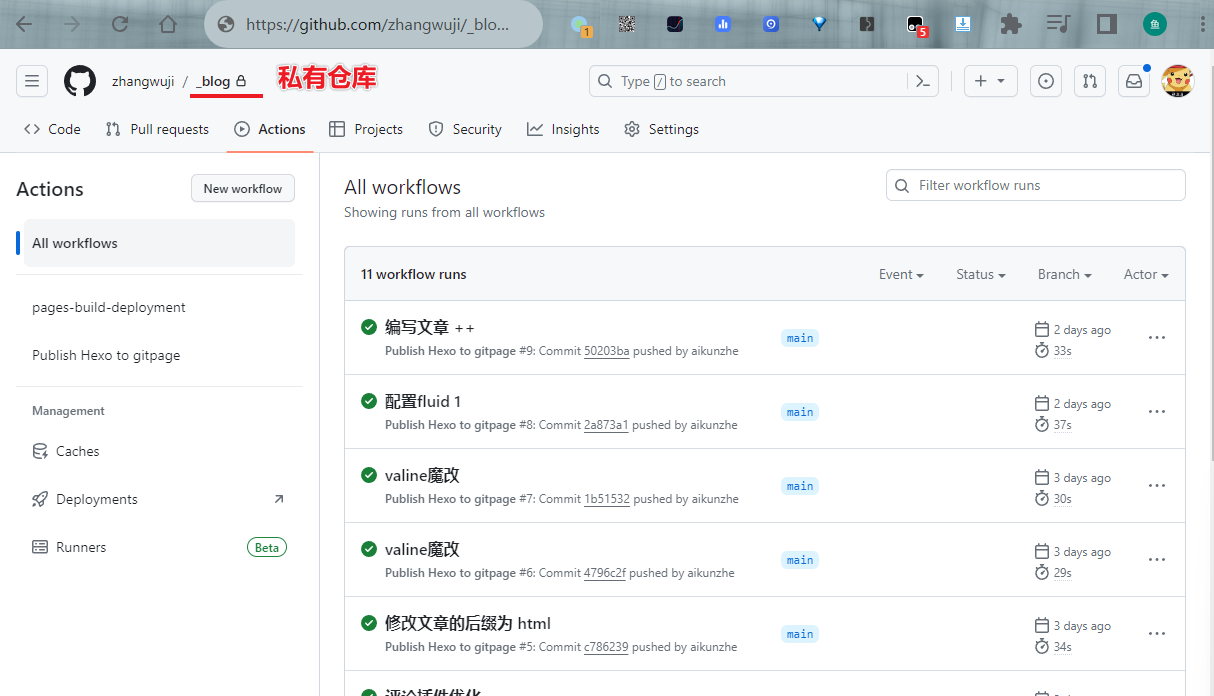Open the notifications inbox icon
The height and width of the screenshot is (696, 1214).
[1134, 81]
